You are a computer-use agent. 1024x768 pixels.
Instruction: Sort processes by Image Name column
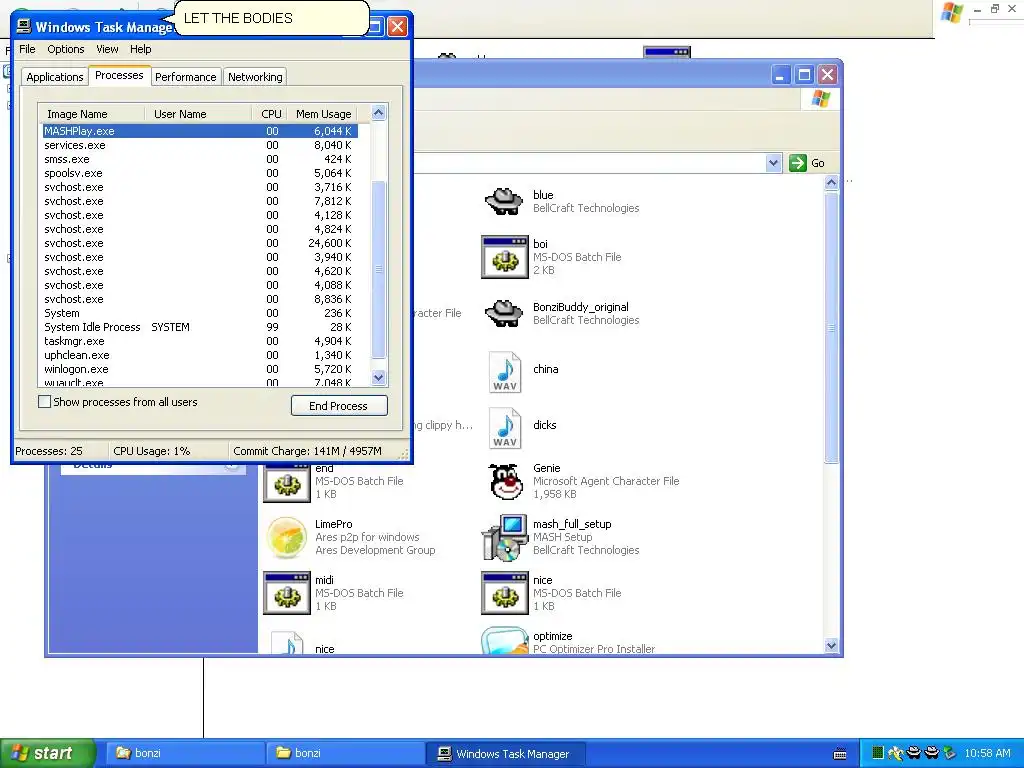(91, 114)
